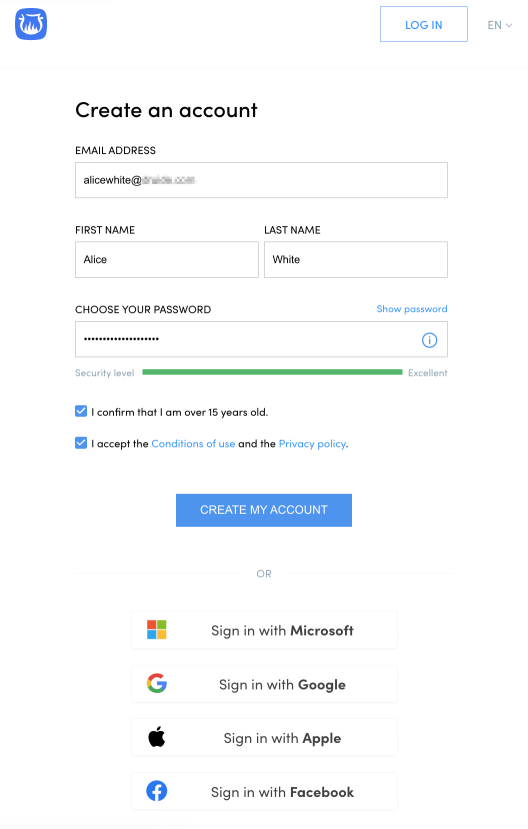The image size is (528, 829).
Task: Click the green security level bar
Action: click(272, 372)
